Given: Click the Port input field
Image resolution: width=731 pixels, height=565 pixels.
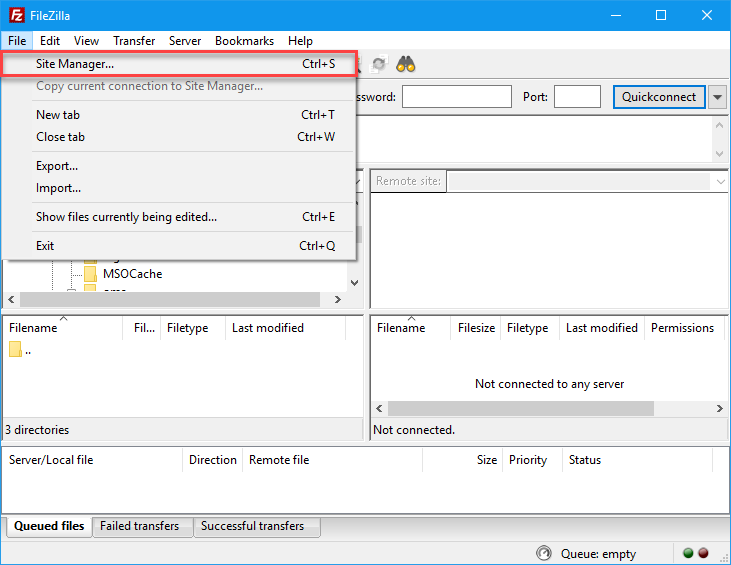Looking at the screenshot, I should tap(577, 97).
